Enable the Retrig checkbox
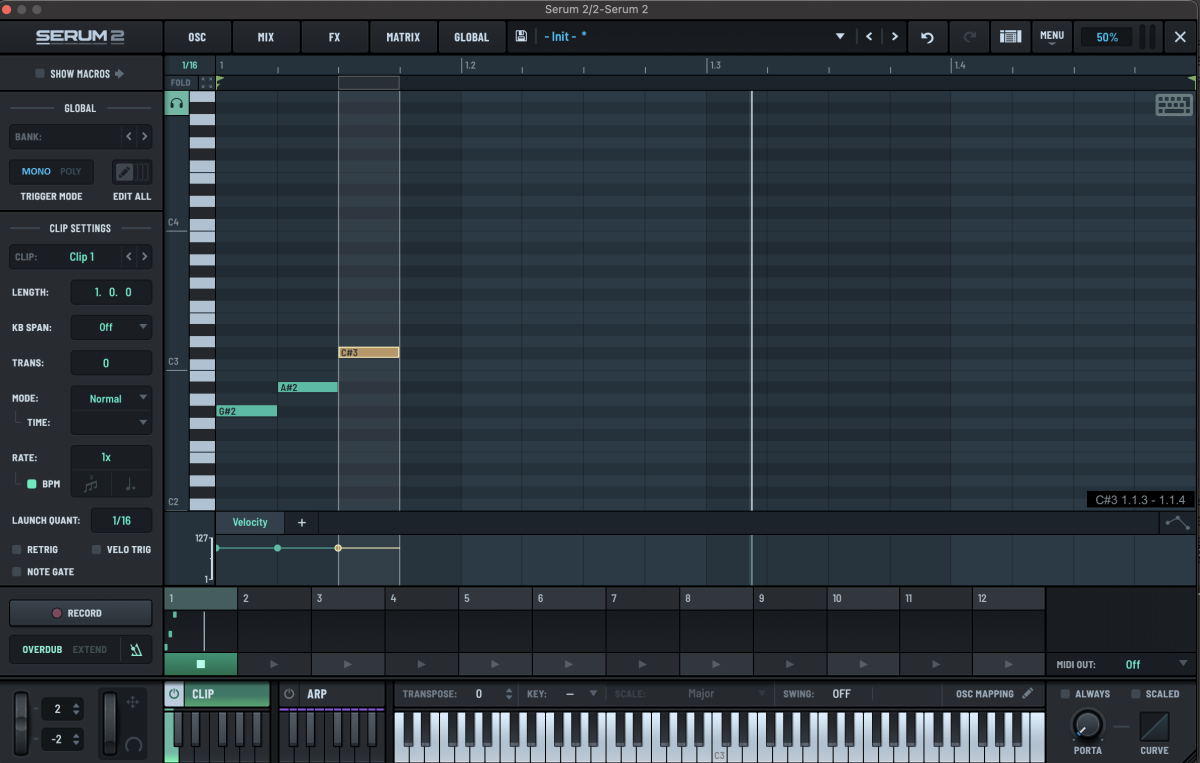 click(17, 550)
